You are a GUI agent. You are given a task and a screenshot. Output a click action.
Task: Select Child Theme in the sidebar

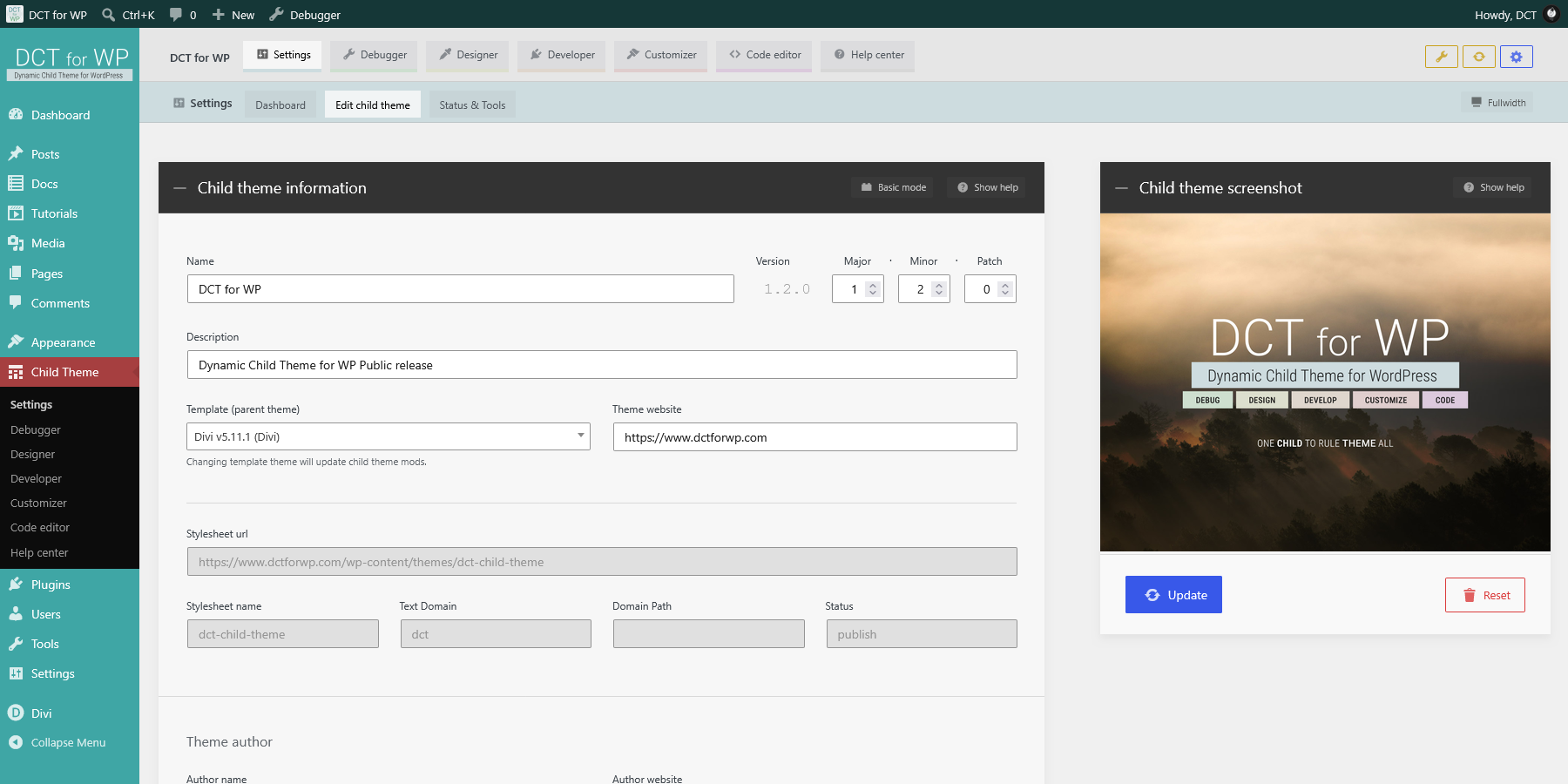(x=70, y=372)
